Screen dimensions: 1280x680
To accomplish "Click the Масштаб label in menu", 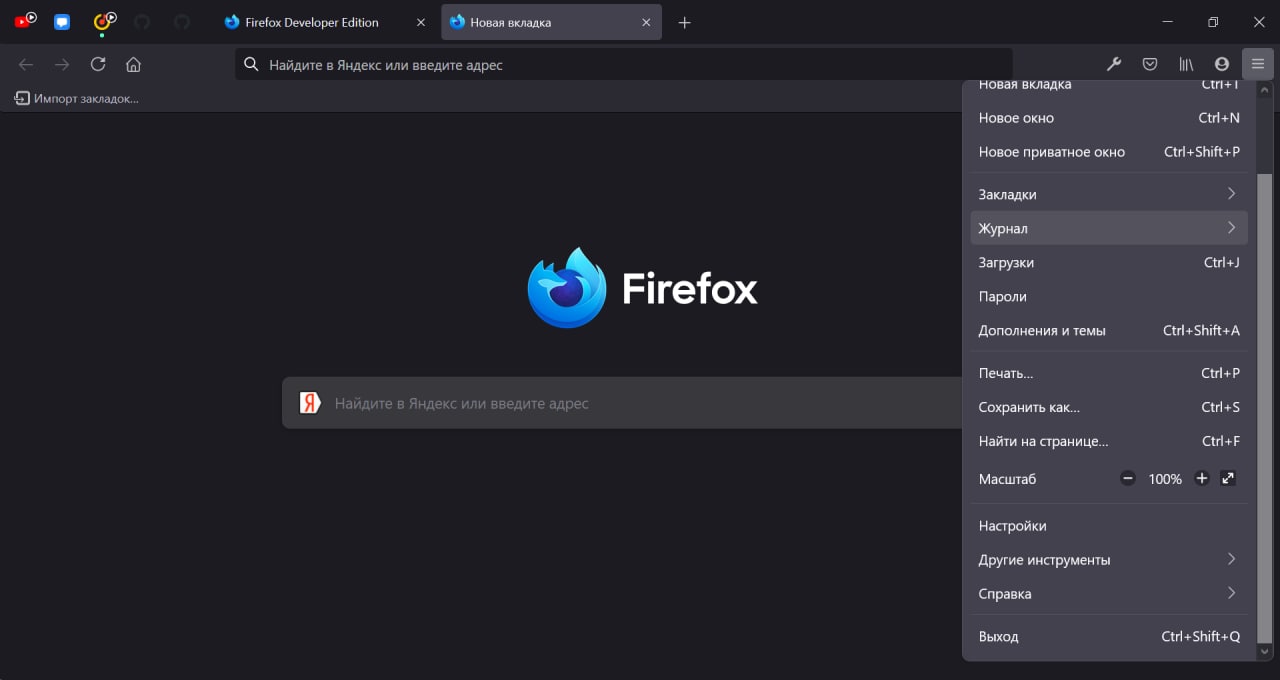I will 1007,479.
